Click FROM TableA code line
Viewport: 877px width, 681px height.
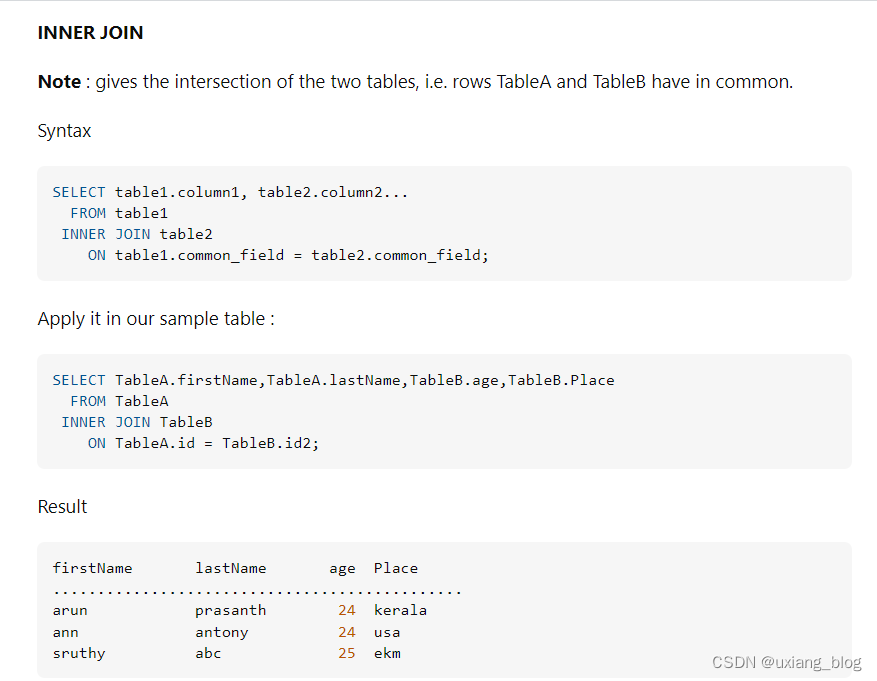(119, 401)
